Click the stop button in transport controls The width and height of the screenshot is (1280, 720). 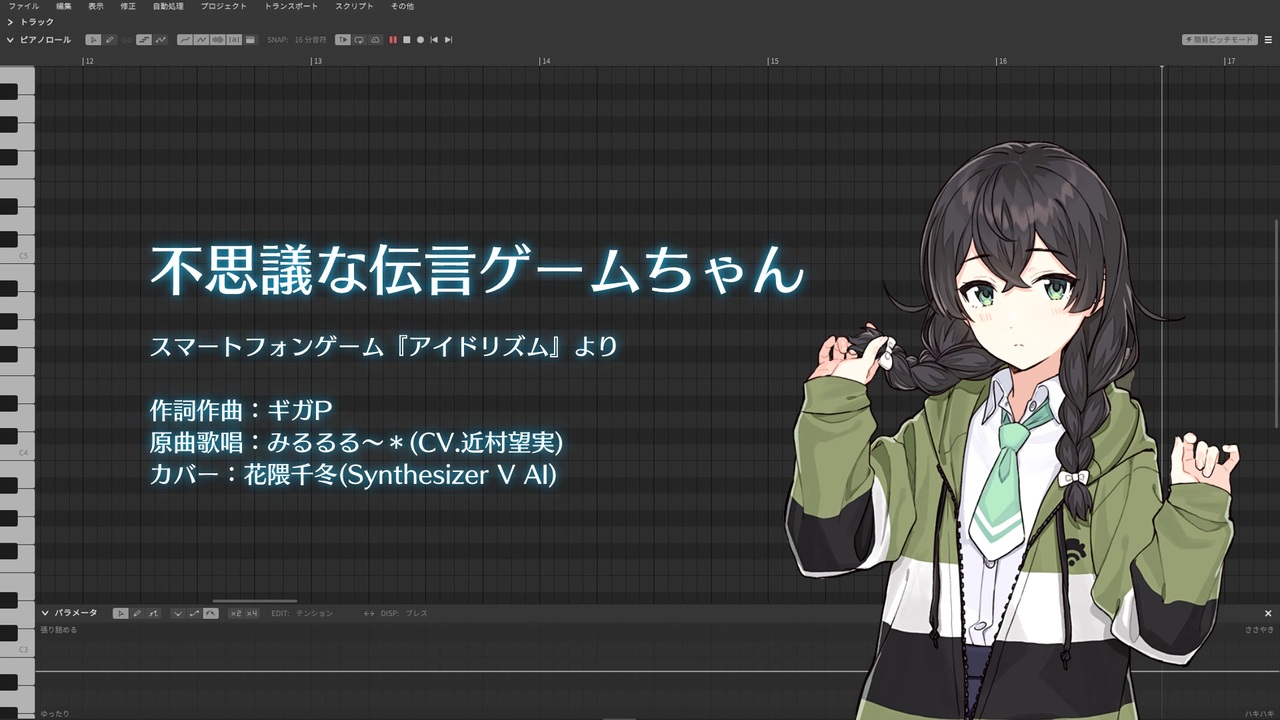click(x=406, y=40)
